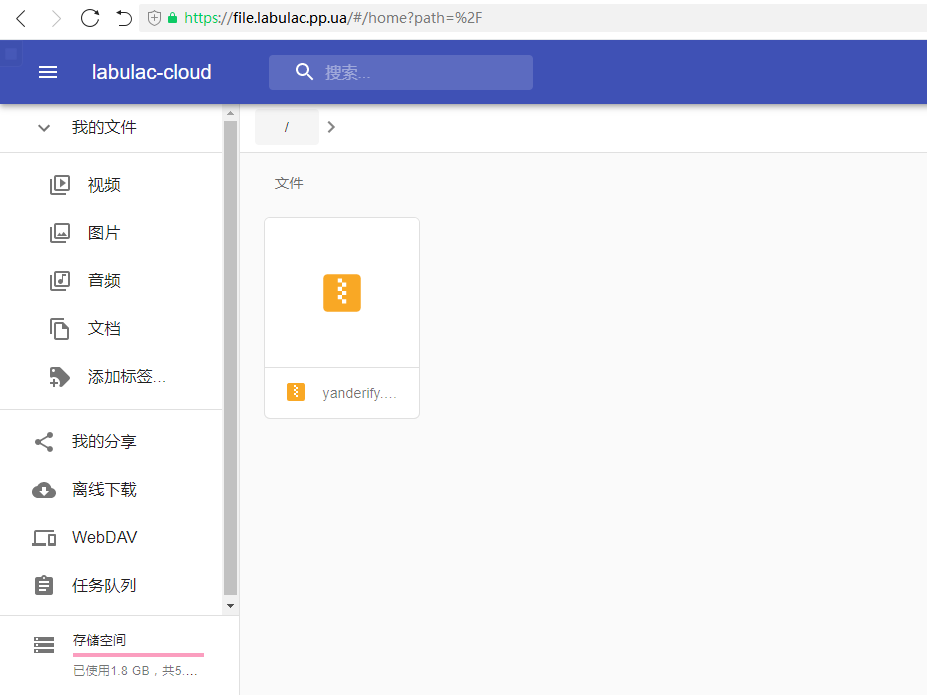Viewport: 927px width, 695px height.
Task: Click the video category icon
Action: [60, 185]
